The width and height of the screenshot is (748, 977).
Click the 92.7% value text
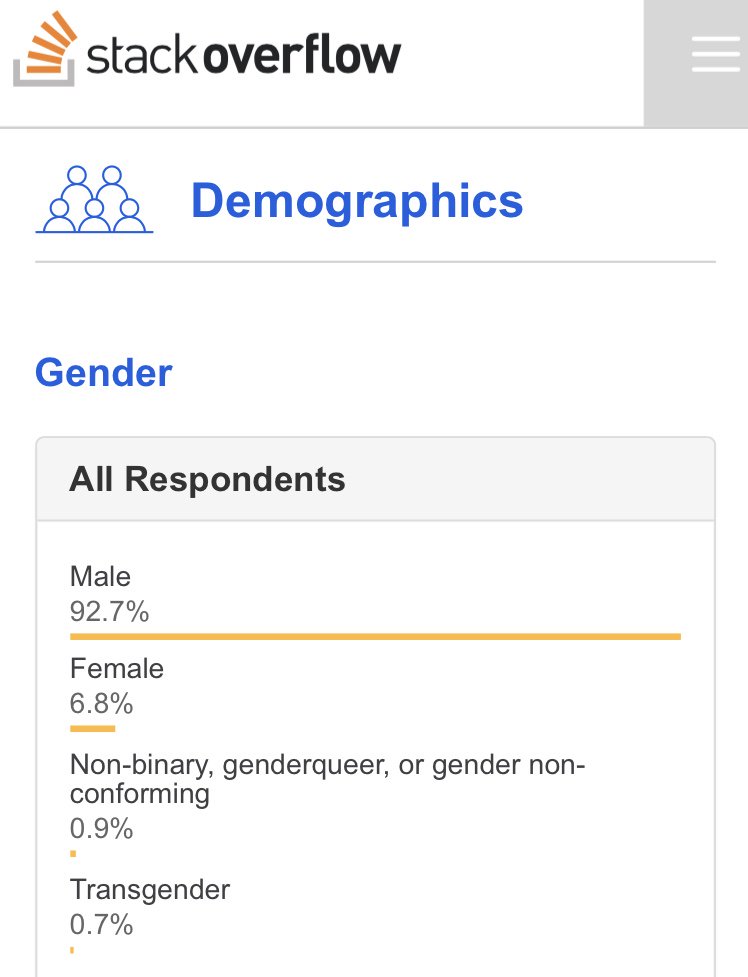click(x=109, y=611)
